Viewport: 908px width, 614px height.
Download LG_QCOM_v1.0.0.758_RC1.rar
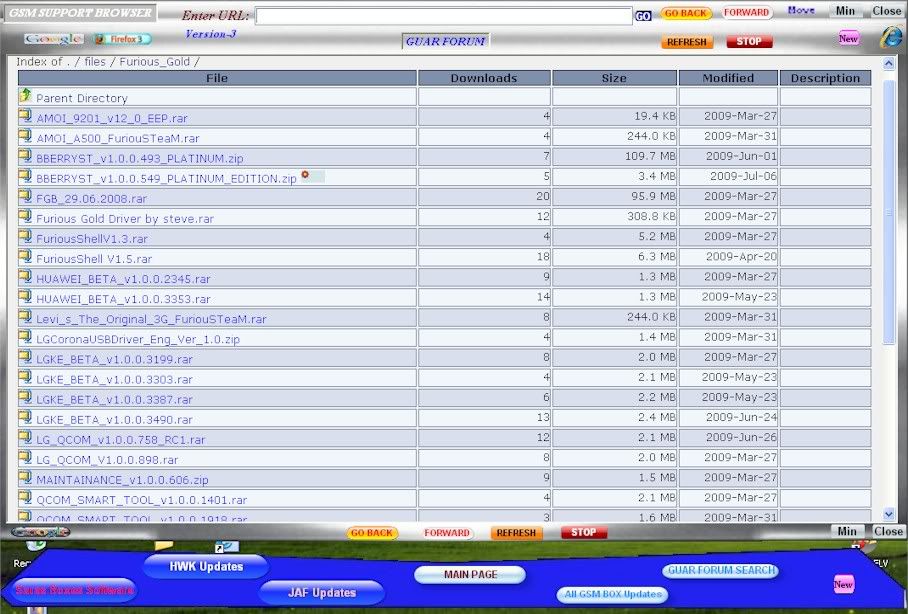click(120, 440)
